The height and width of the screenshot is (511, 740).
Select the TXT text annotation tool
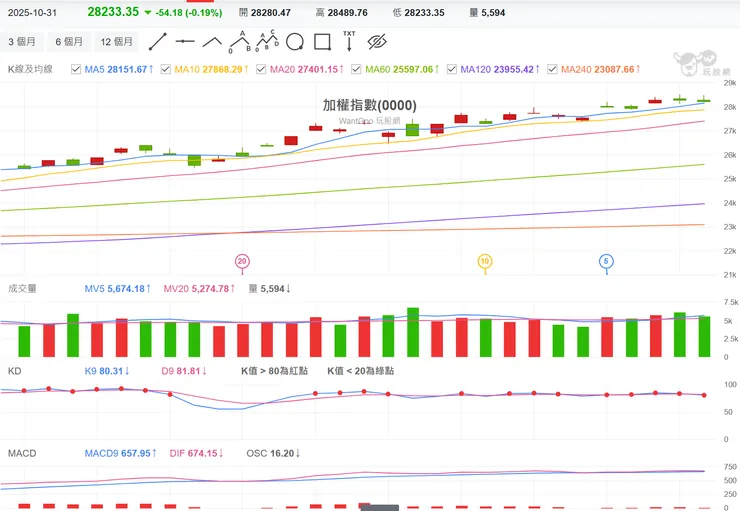[349, 41]
